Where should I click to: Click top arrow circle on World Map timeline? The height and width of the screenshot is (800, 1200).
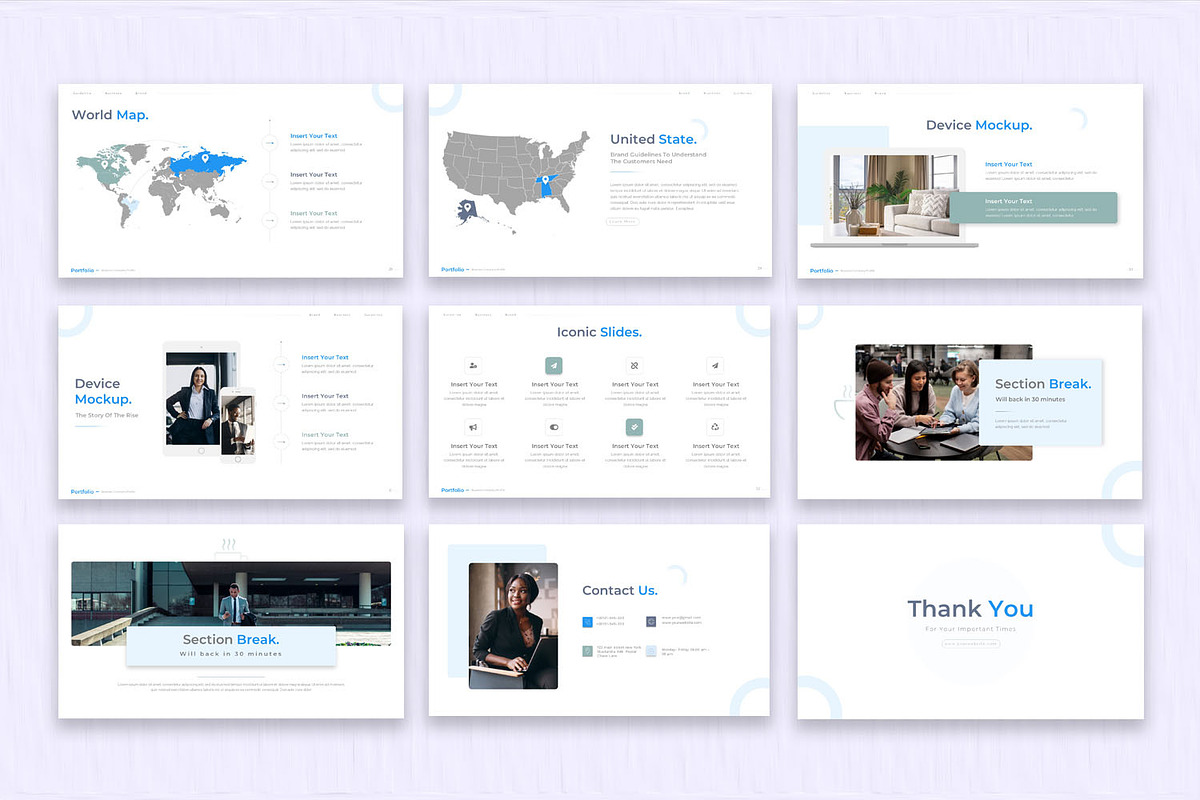click(x=269, y=143)
